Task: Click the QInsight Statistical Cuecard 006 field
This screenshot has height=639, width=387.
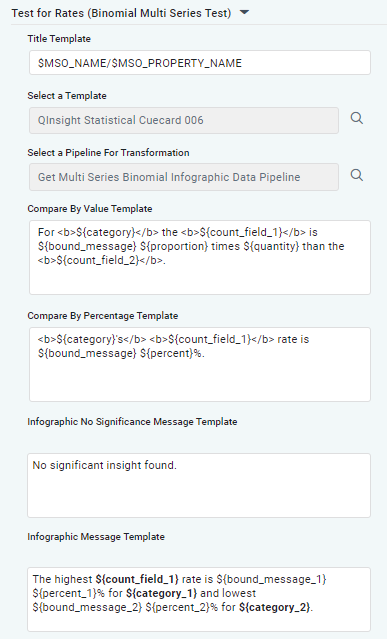Action: [x=184, y=120]
